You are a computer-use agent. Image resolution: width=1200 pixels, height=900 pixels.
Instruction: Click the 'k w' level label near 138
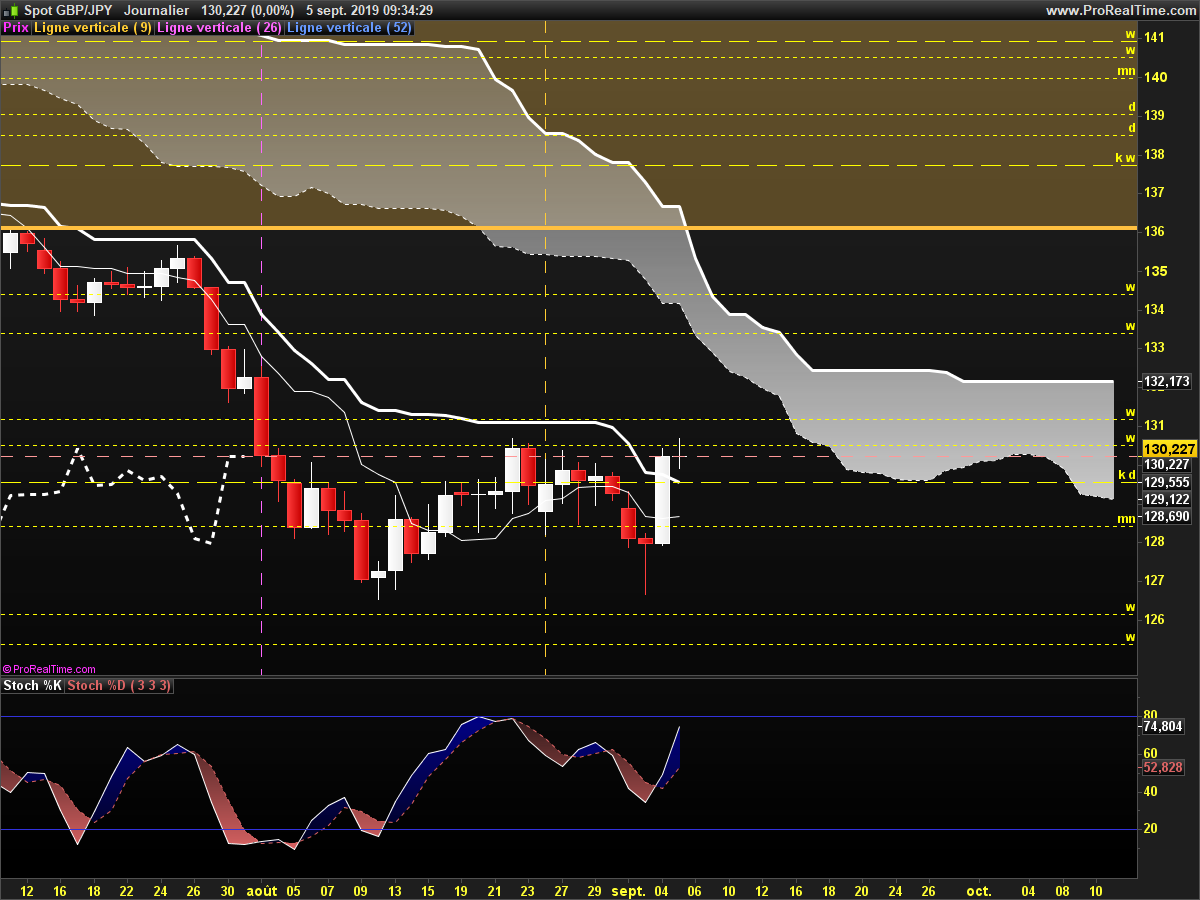click(x=1125, y=158)
